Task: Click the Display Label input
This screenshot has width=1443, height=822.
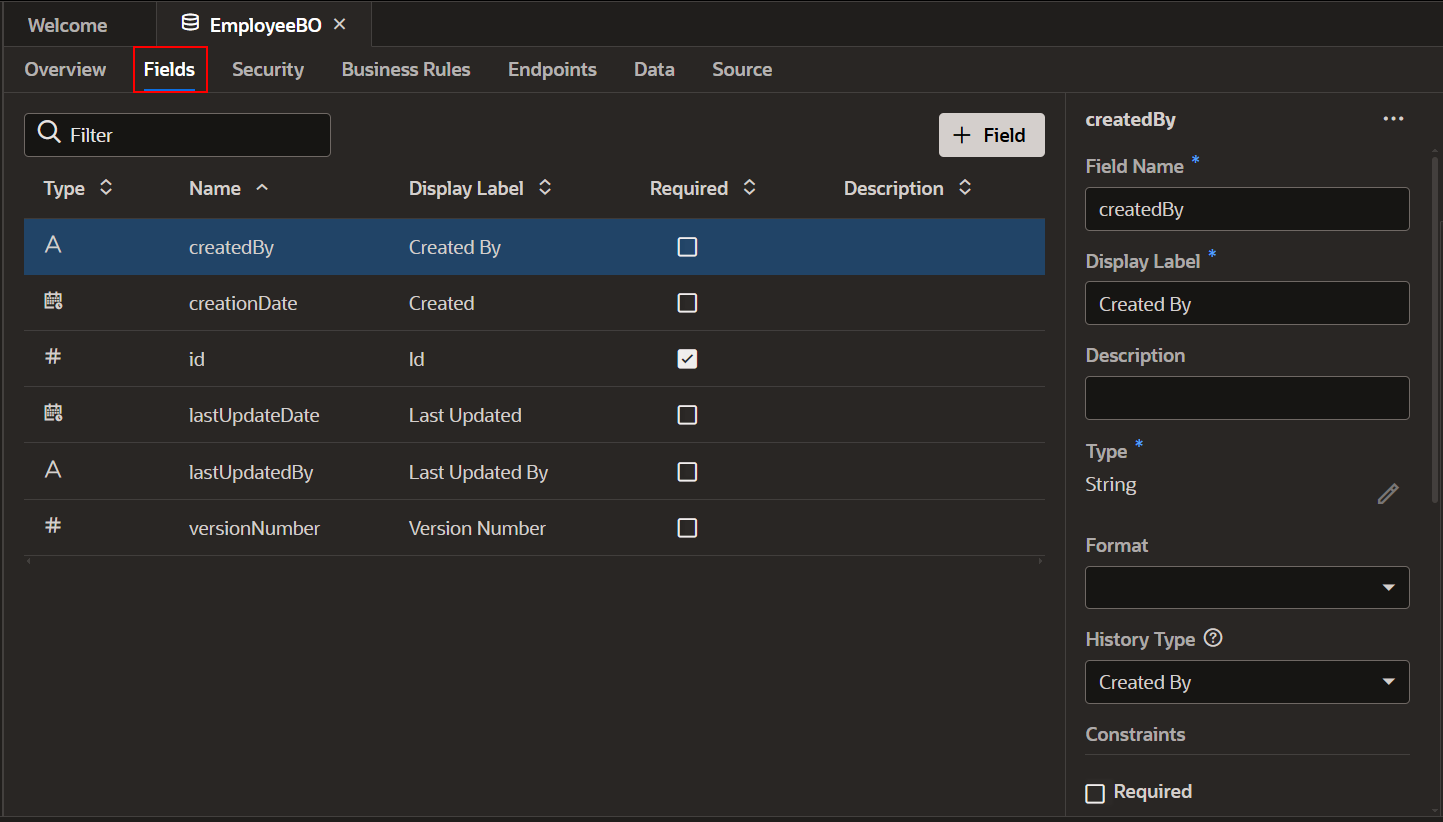Action: point(1247,303)
